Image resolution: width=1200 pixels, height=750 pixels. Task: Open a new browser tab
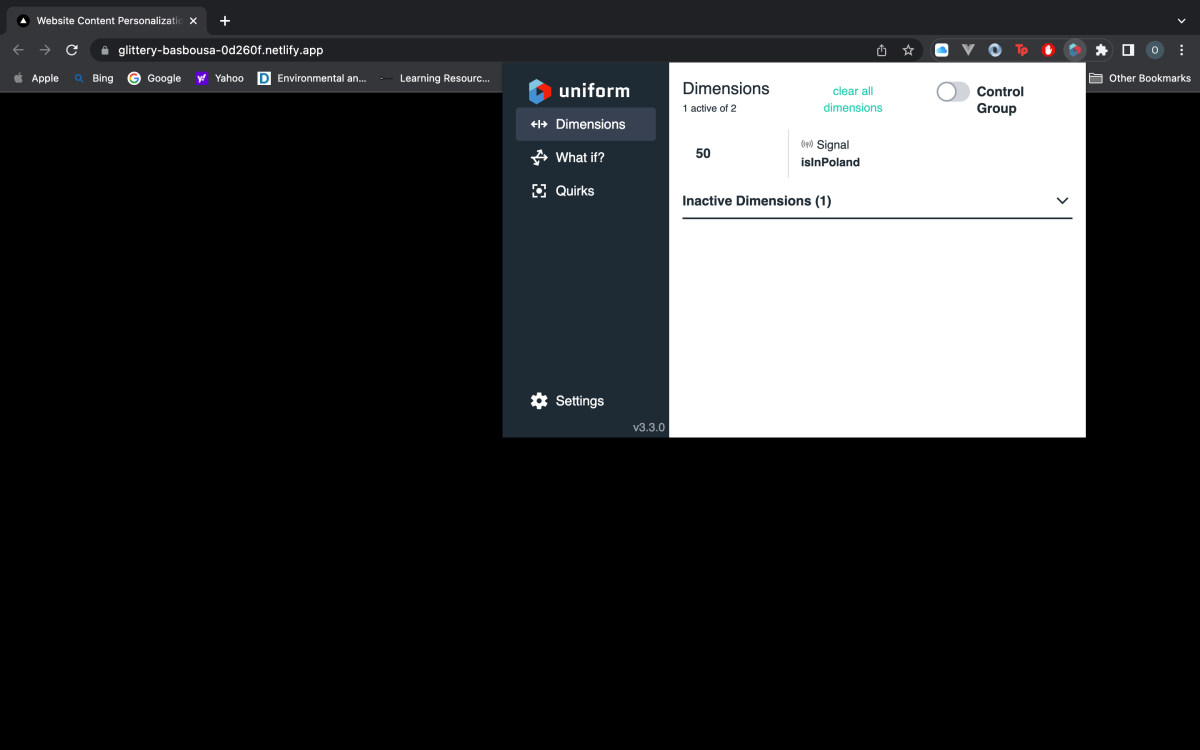point(225,21)
